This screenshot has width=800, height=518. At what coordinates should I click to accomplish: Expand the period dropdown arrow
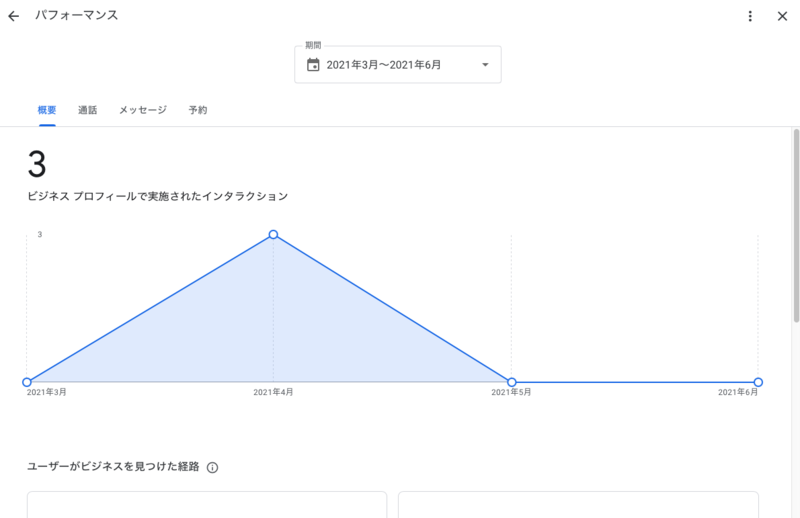tap(485, 65)
